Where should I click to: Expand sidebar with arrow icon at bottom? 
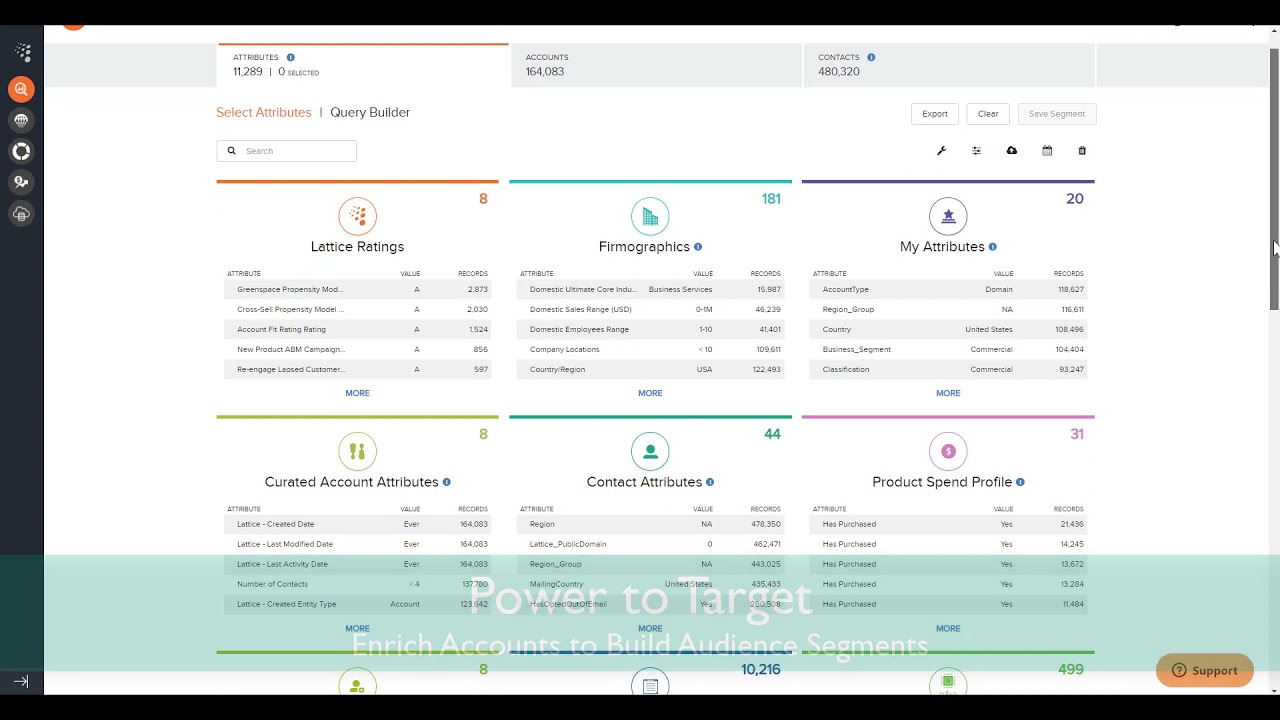coord(21,682)
